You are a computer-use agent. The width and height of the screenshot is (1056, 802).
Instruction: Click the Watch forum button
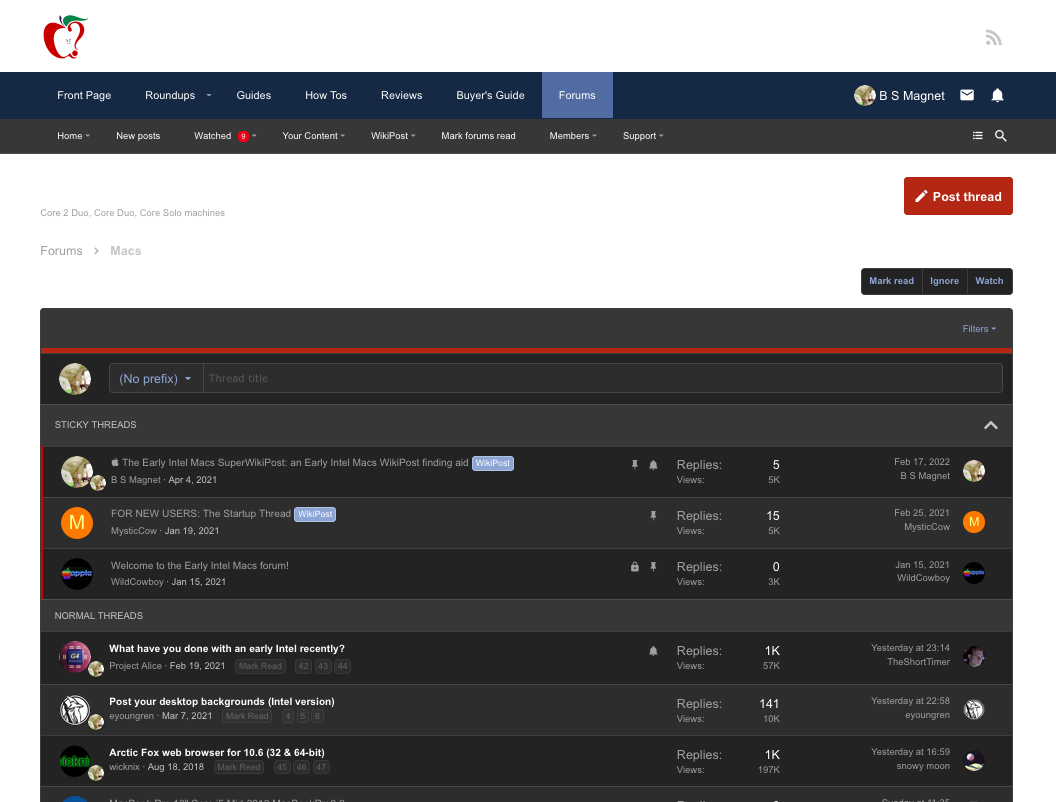[x=989, y=281]
